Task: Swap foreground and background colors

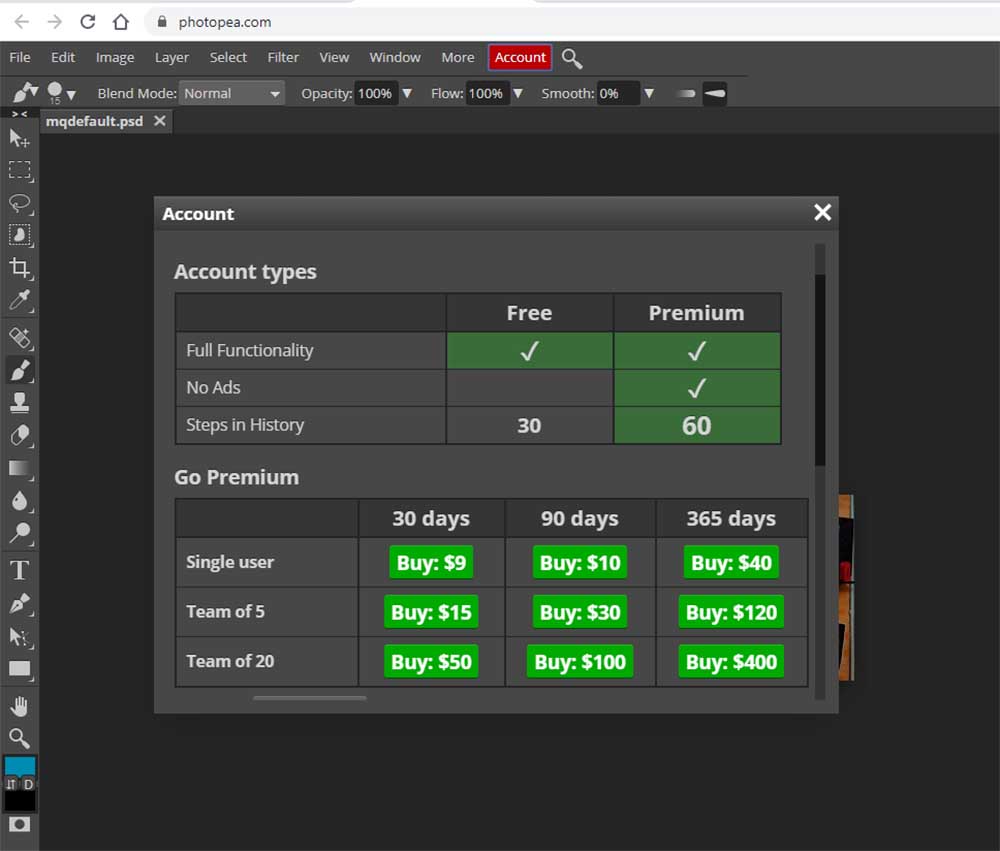Action: tap(11, 784)
